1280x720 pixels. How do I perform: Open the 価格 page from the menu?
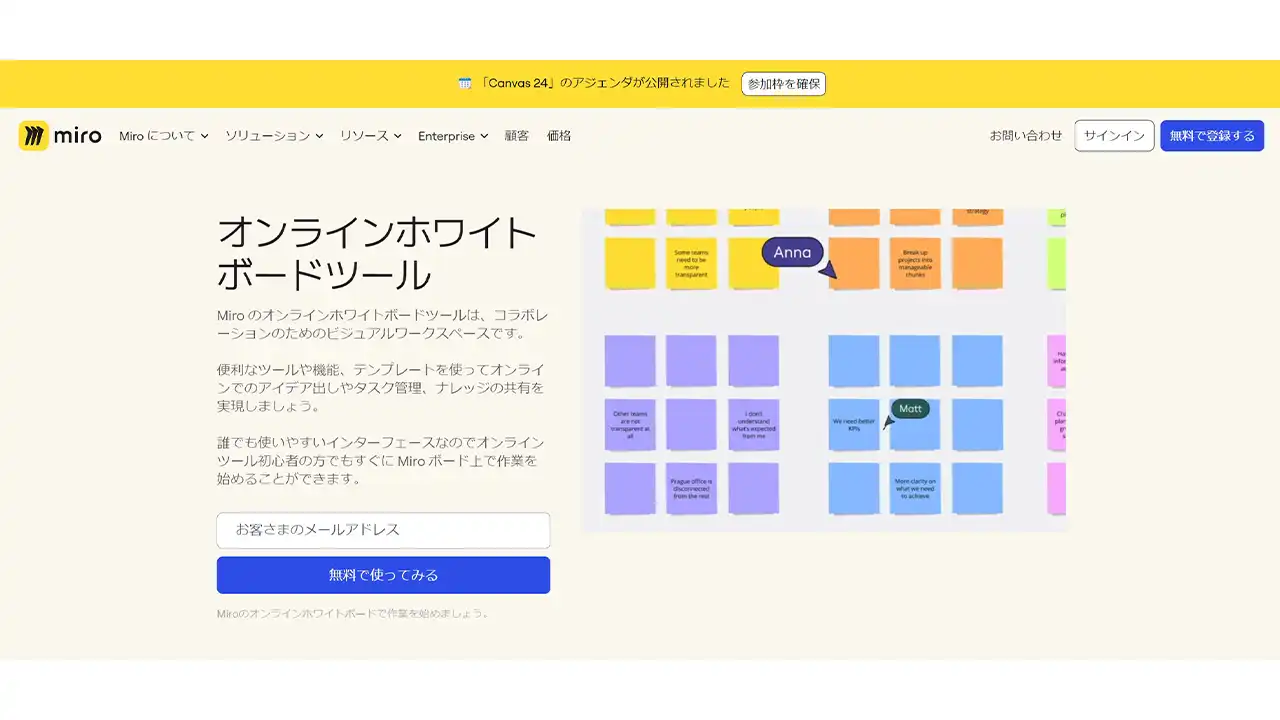[x=558, y=135]
